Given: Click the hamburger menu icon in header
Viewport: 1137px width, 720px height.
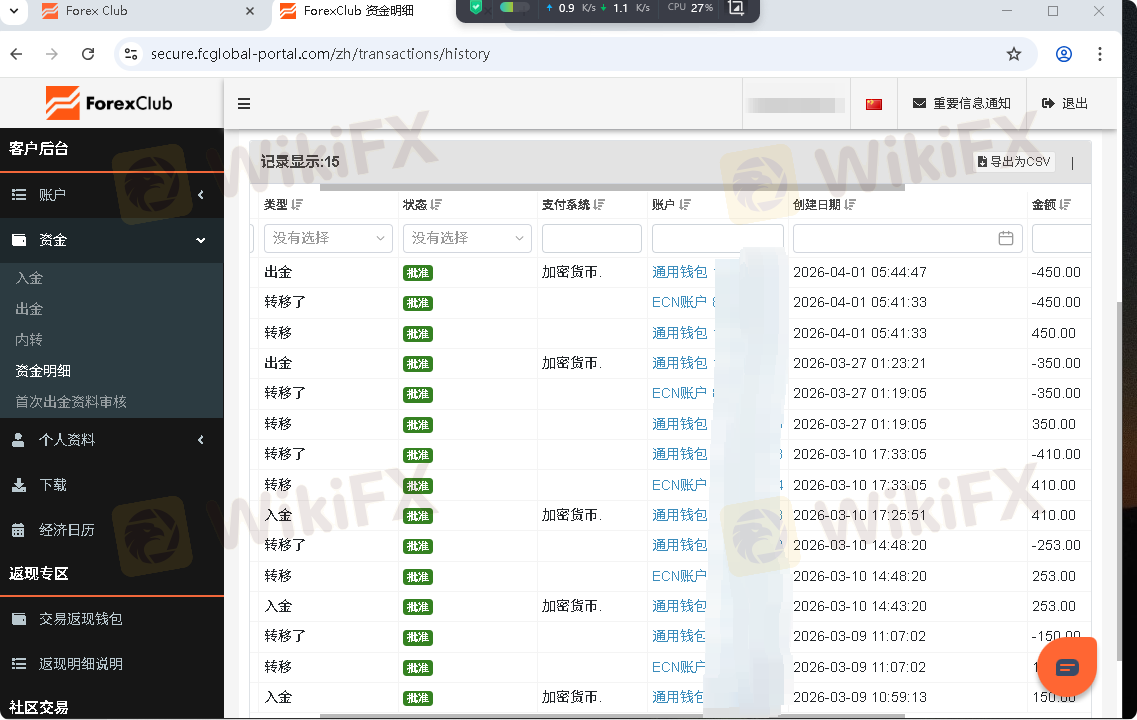Looking at the screenshot, I should [244, 104].
